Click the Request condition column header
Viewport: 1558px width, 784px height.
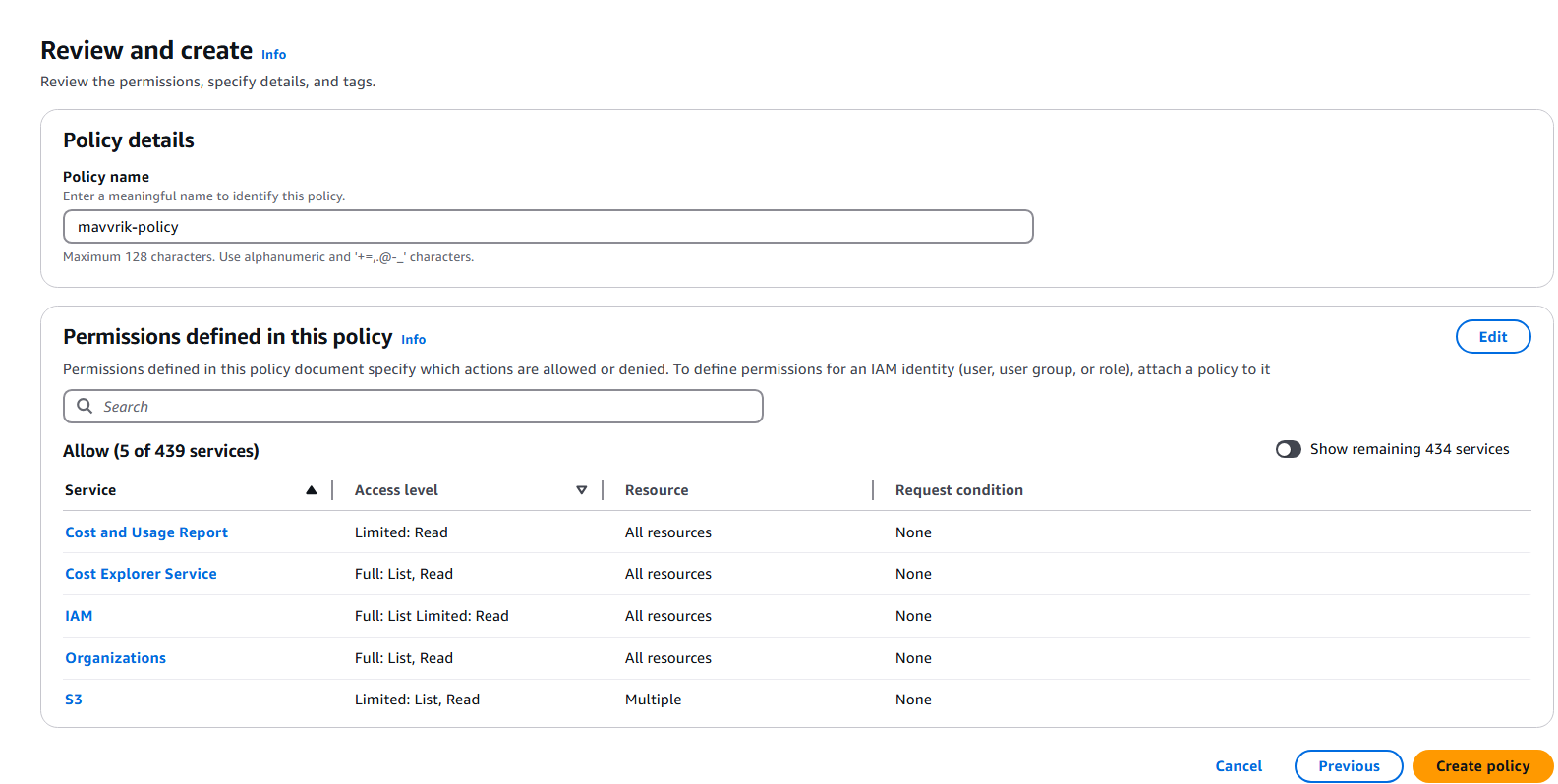pyautogui.click(x=958, y=490)
